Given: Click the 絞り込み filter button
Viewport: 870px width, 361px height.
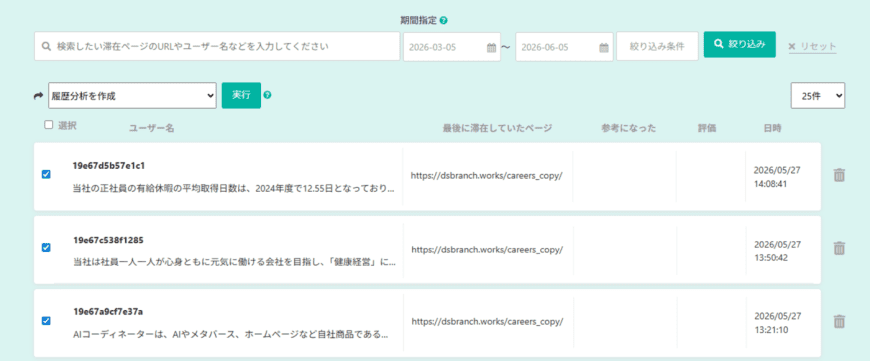Looking at the screenshot, I should (740, 44).
